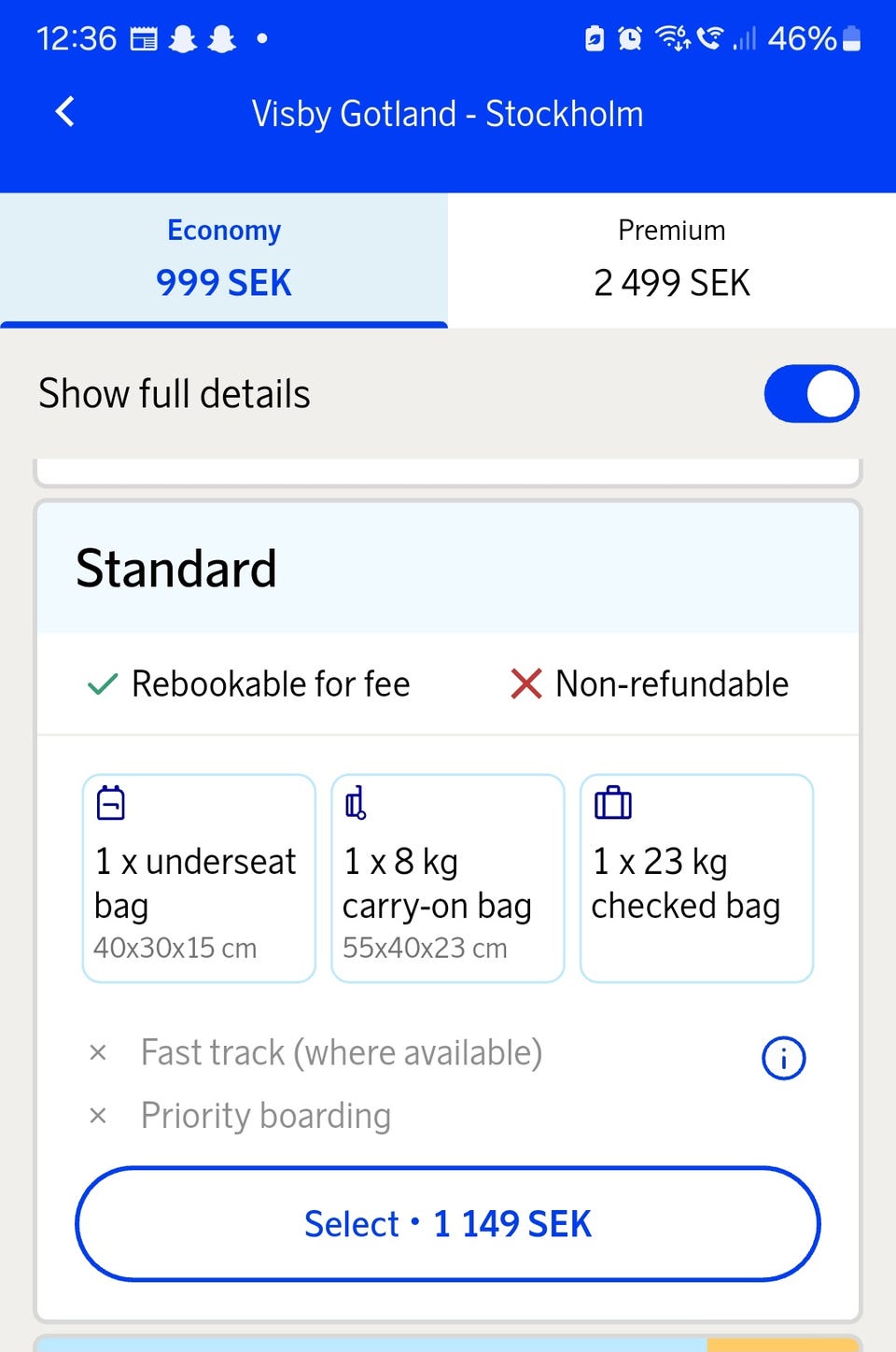The height and width of the screenshot is (1352, 896).
Task: Tap the green Rebookable checkmark icon
Action: pyautogui.click(x=102, y=684)
